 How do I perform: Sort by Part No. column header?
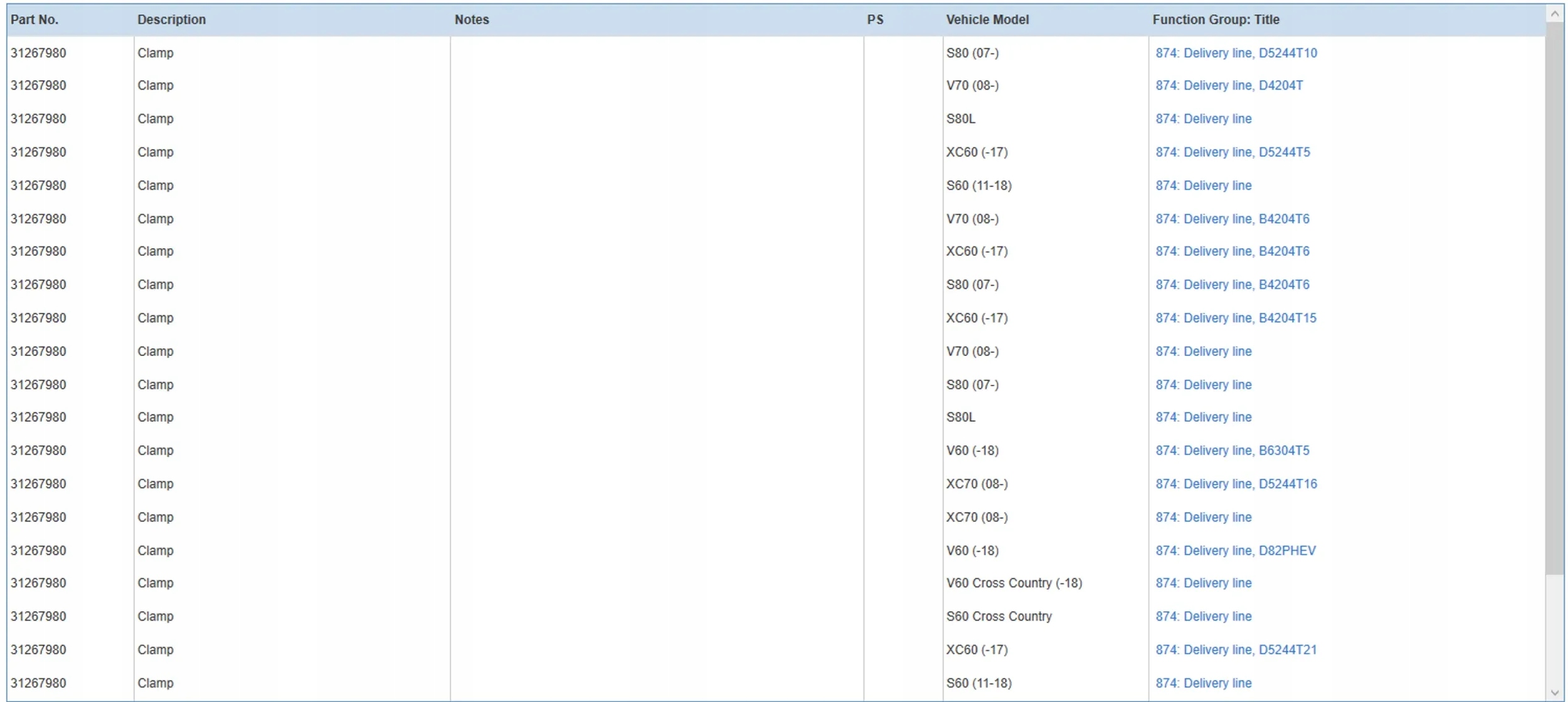tap(34, 19)
